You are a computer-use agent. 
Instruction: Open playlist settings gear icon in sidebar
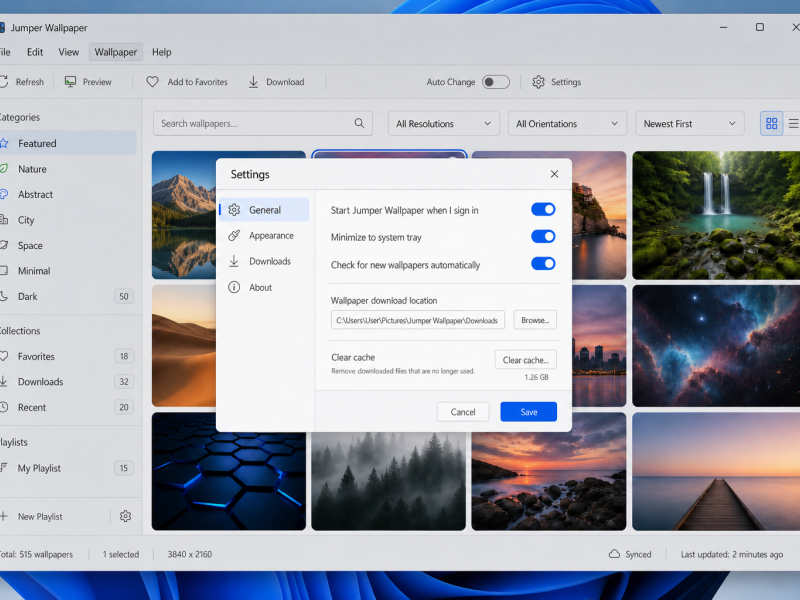pos(125,516)
